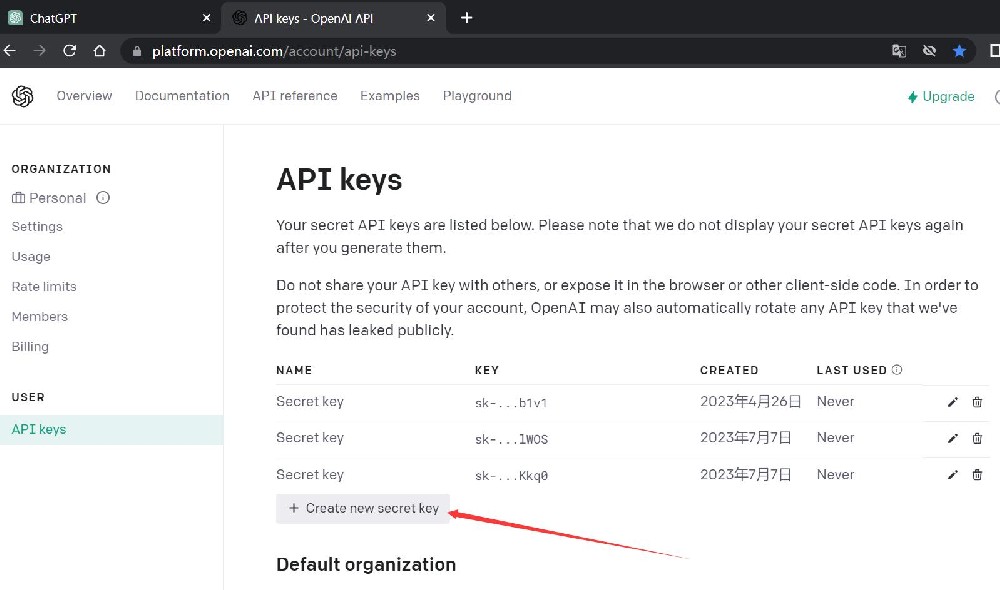
Task: Open the Playground nav item
Action: click(x=477, y=96)
